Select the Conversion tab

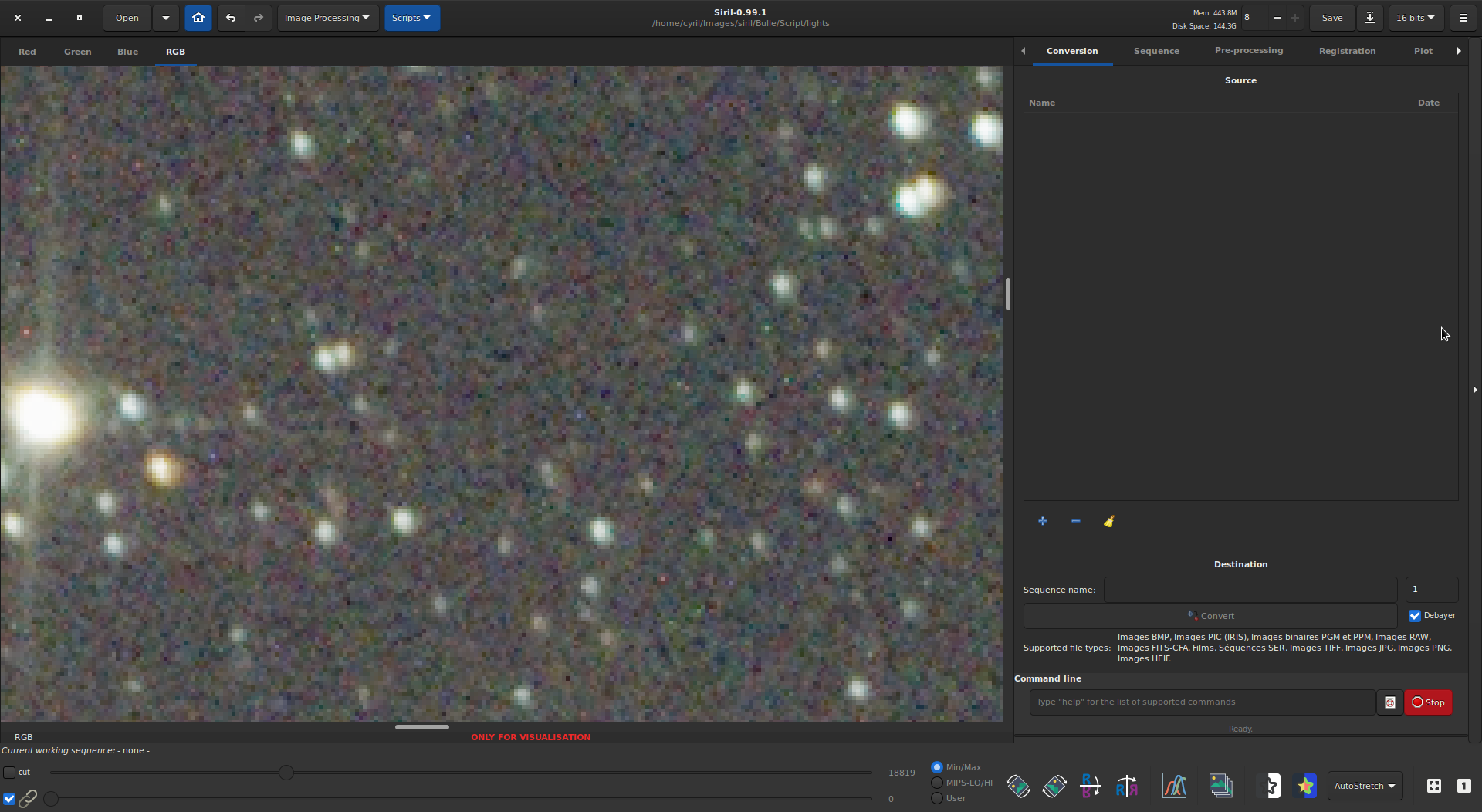click(1072, 51)
